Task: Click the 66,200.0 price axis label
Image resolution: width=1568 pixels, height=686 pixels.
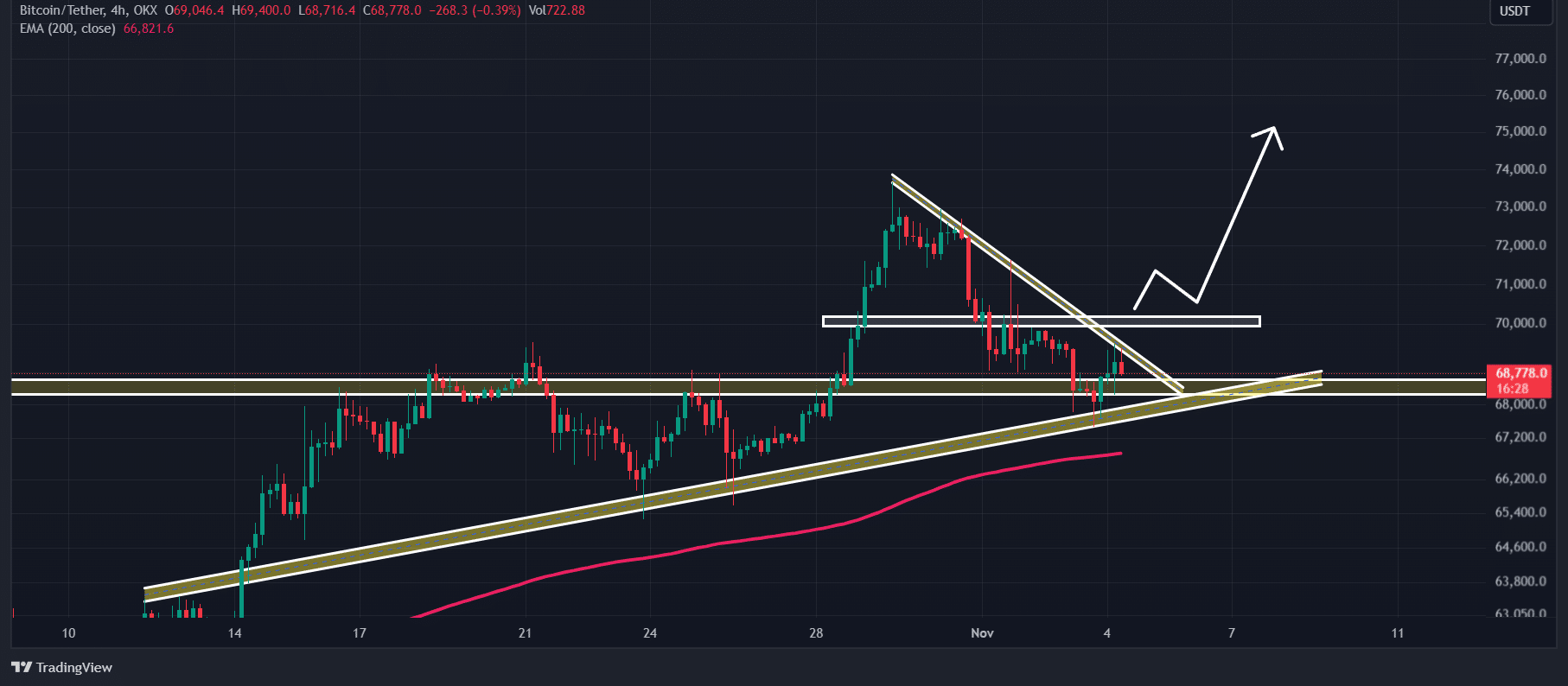Action: tap(1520, 479)
